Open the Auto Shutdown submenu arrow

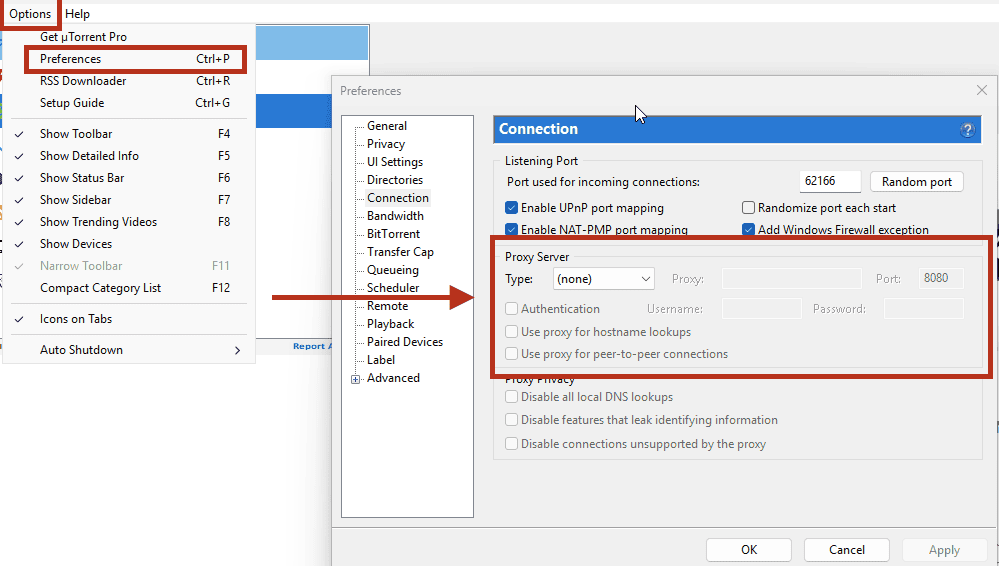(237, 350)
